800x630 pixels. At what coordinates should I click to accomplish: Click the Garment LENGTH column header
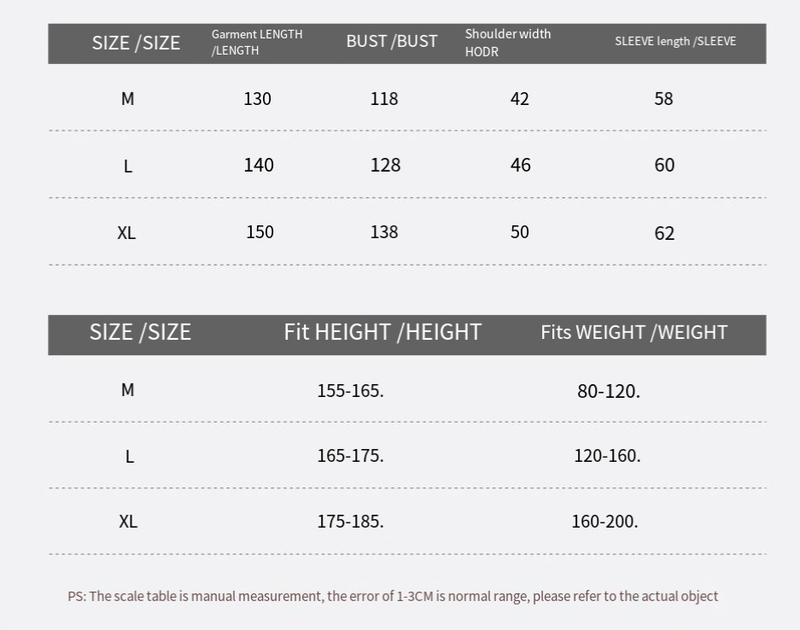[x=257, y=42]
